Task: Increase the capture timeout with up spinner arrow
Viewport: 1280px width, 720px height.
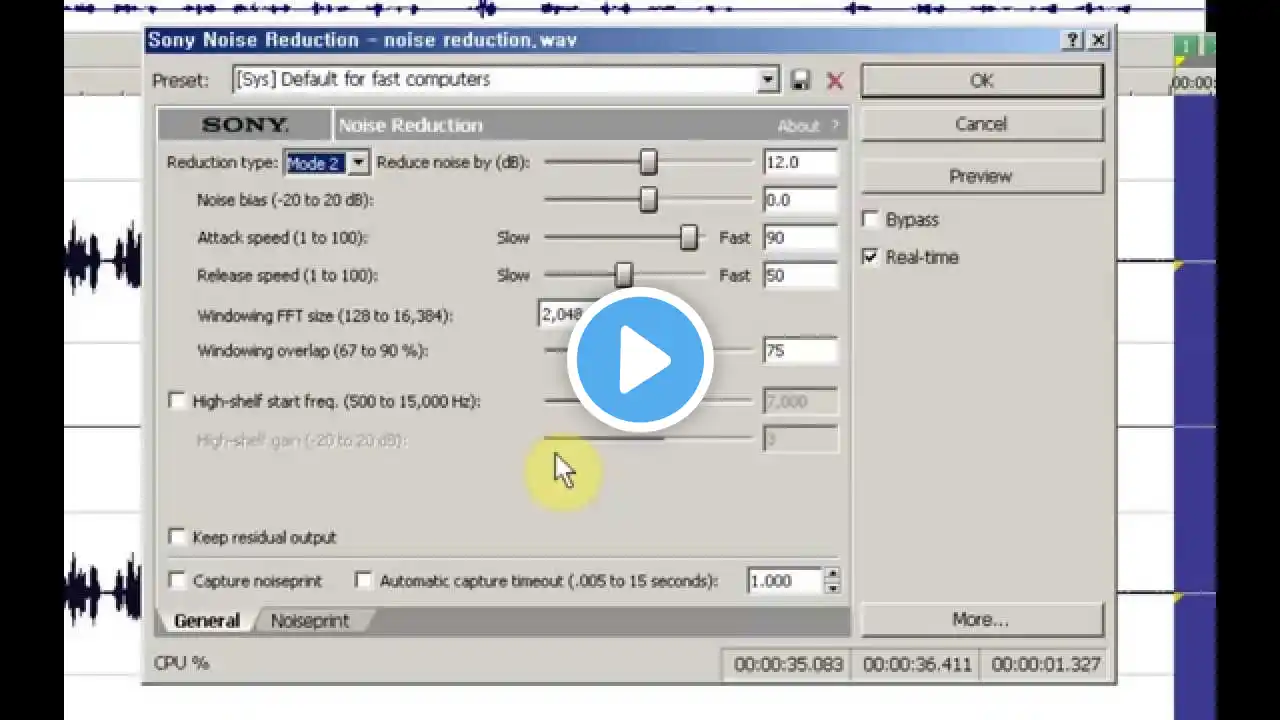Action: (x=832, y=574)
